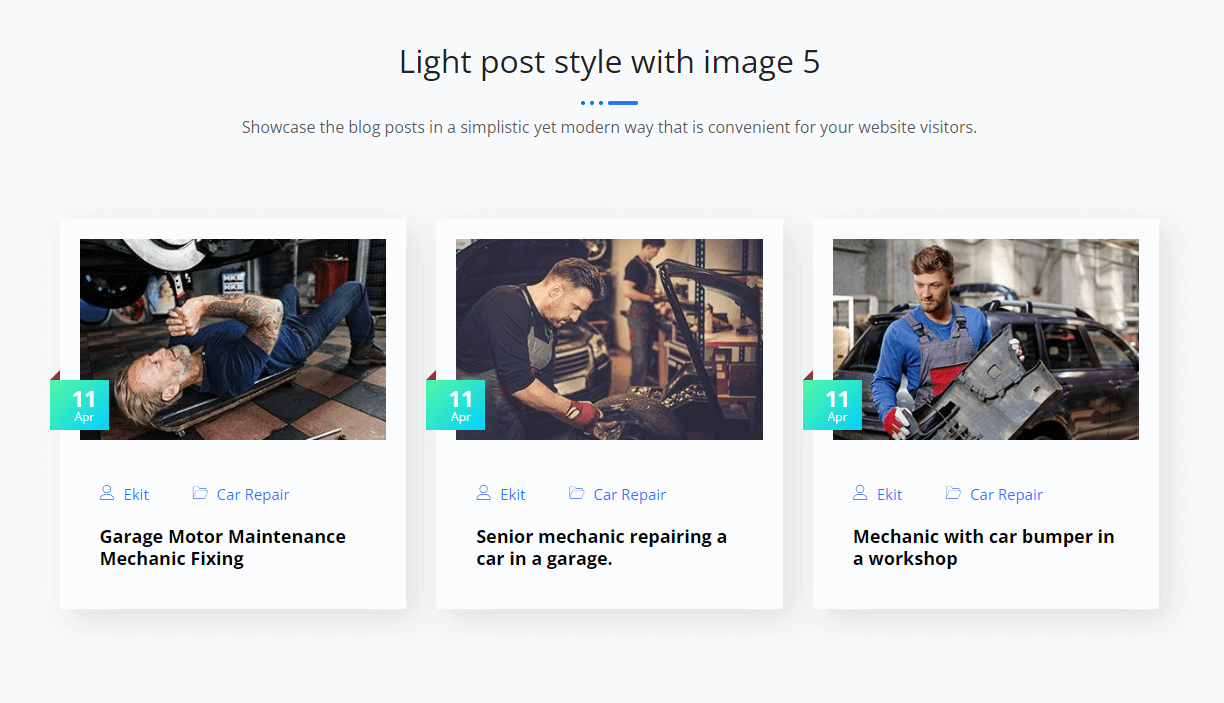Open the 'Senior mechanic repairing a car' title

(600, 547)
